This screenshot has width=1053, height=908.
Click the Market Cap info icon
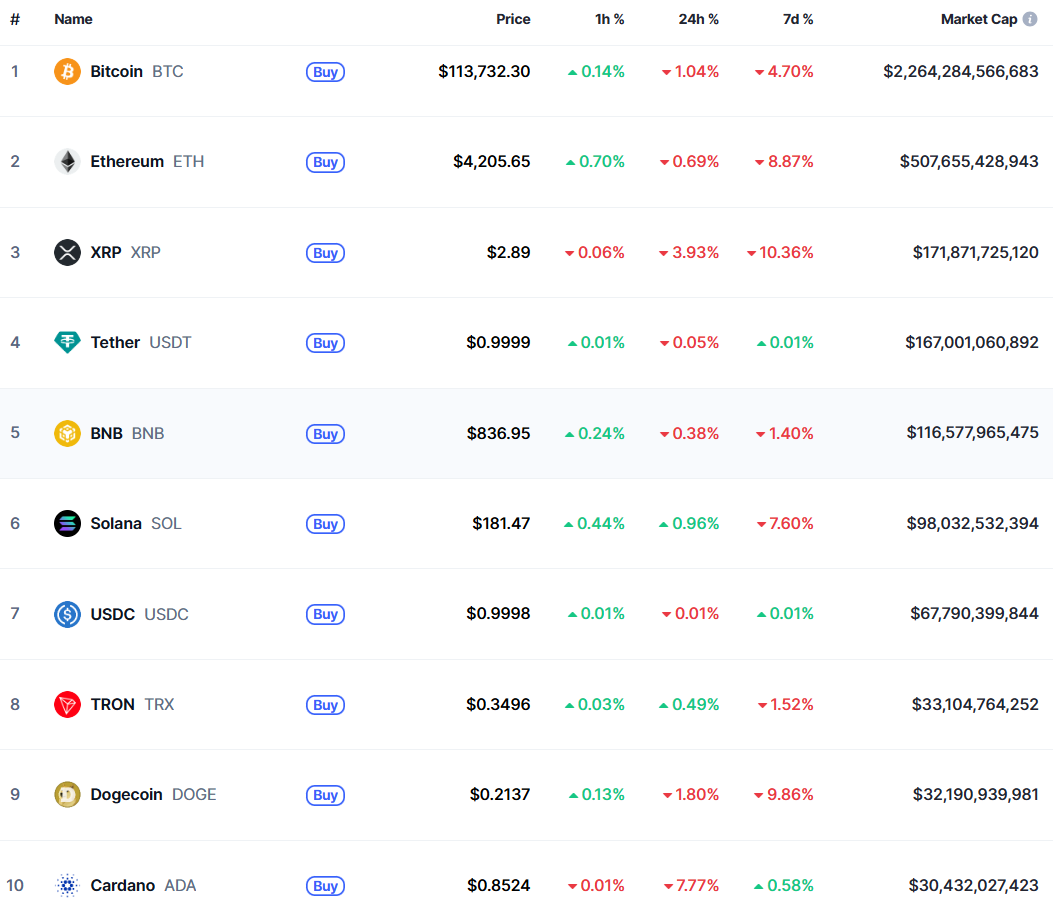tap(1030, 19)
